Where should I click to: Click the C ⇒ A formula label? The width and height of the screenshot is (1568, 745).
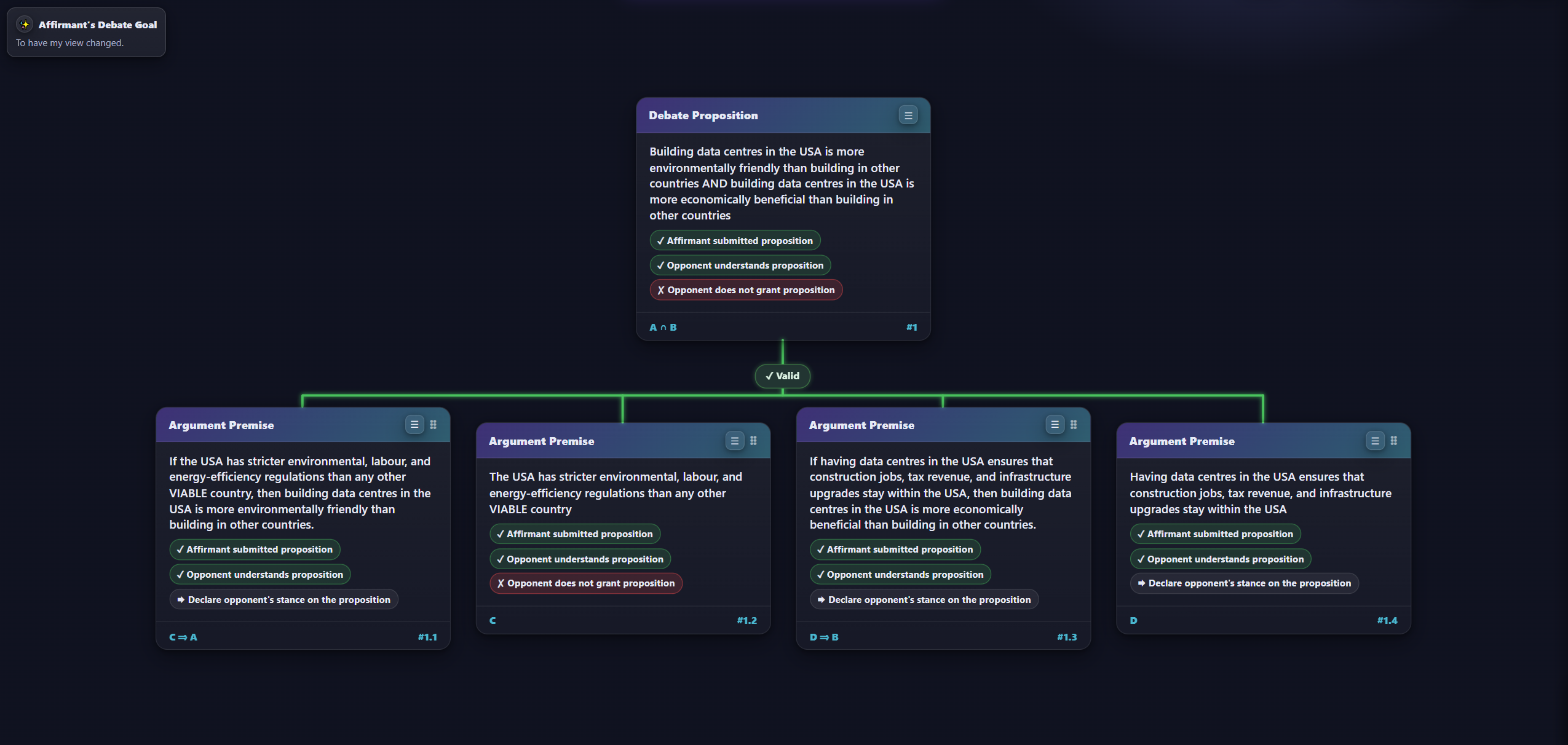click(x=183, y=637)
